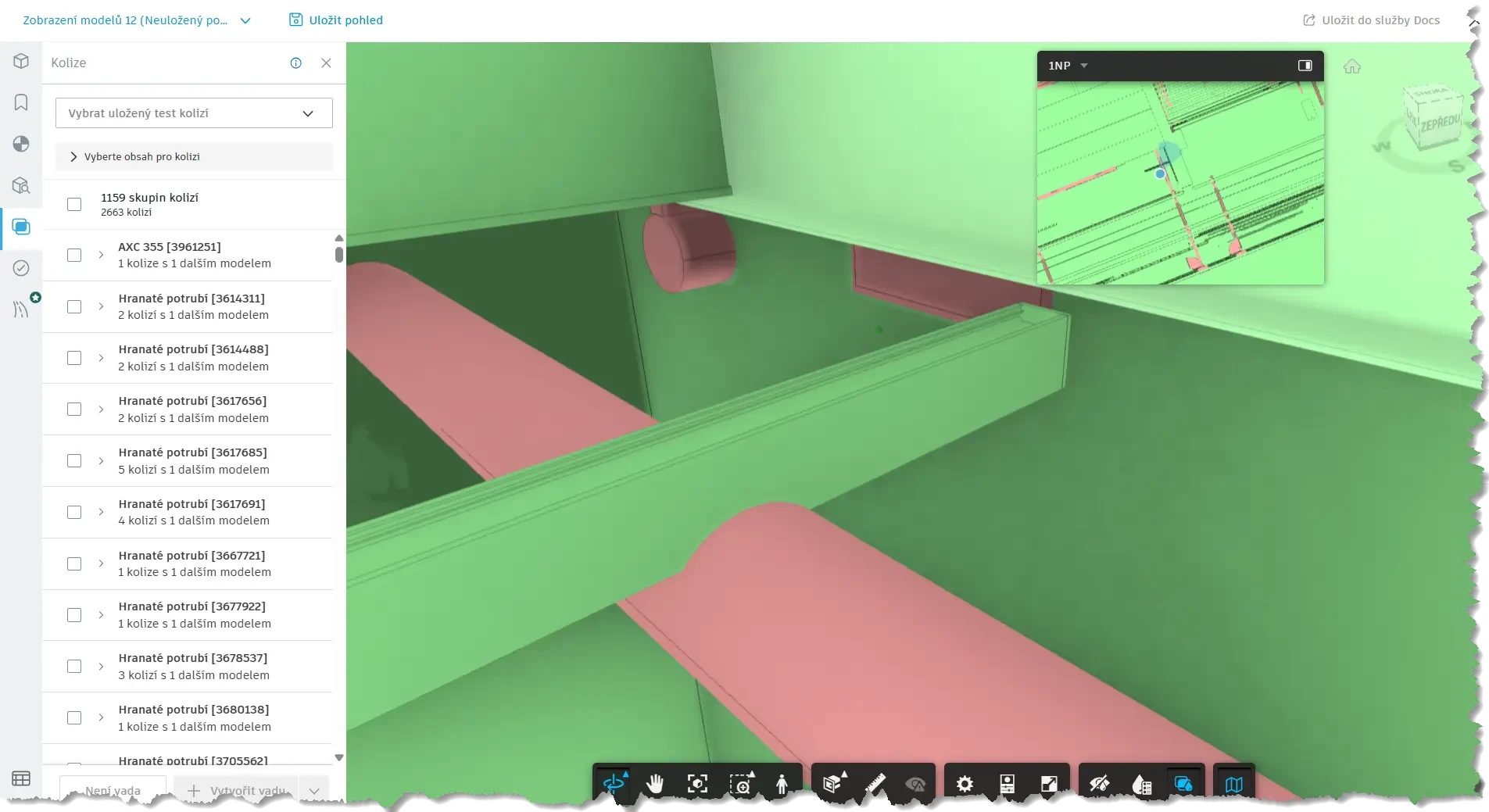The height and width of the screenshot is (812, 1489).
Task: Click the Fit to view tool
Action: tap(697, 783)
